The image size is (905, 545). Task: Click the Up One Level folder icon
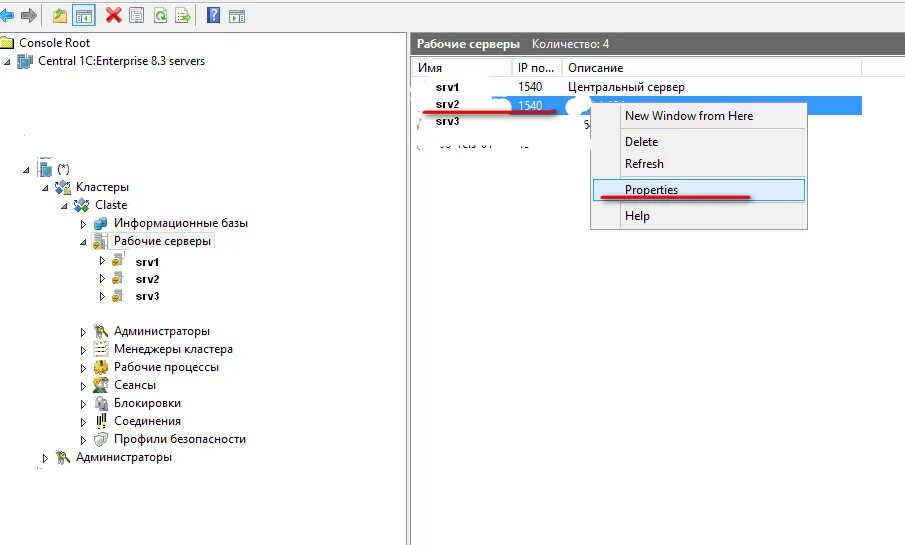point(60,16)
